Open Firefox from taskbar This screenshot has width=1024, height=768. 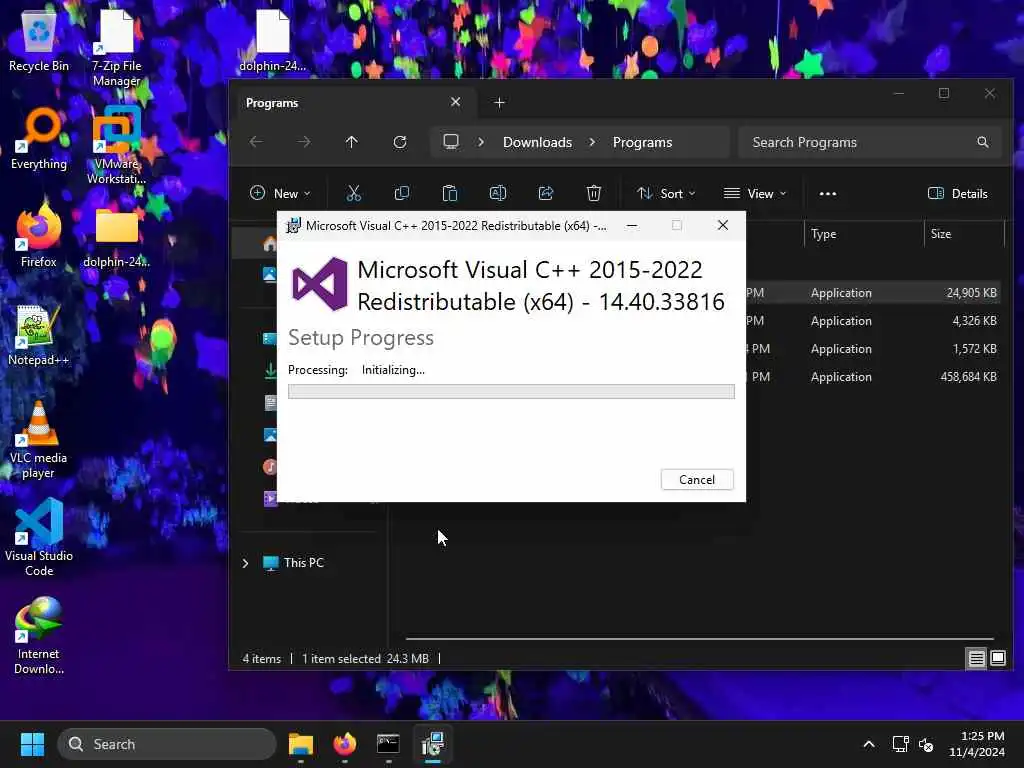345,744
